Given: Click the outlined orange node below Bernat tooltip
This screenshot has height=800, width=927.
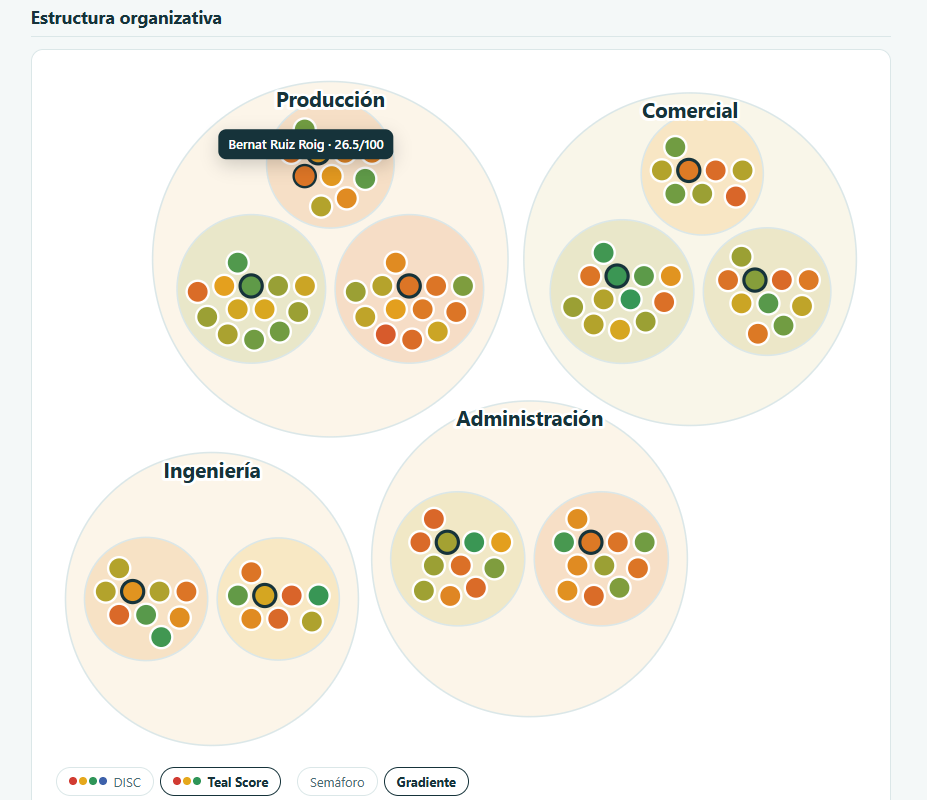Looking at the screenshot, I should tap(304, 176).
